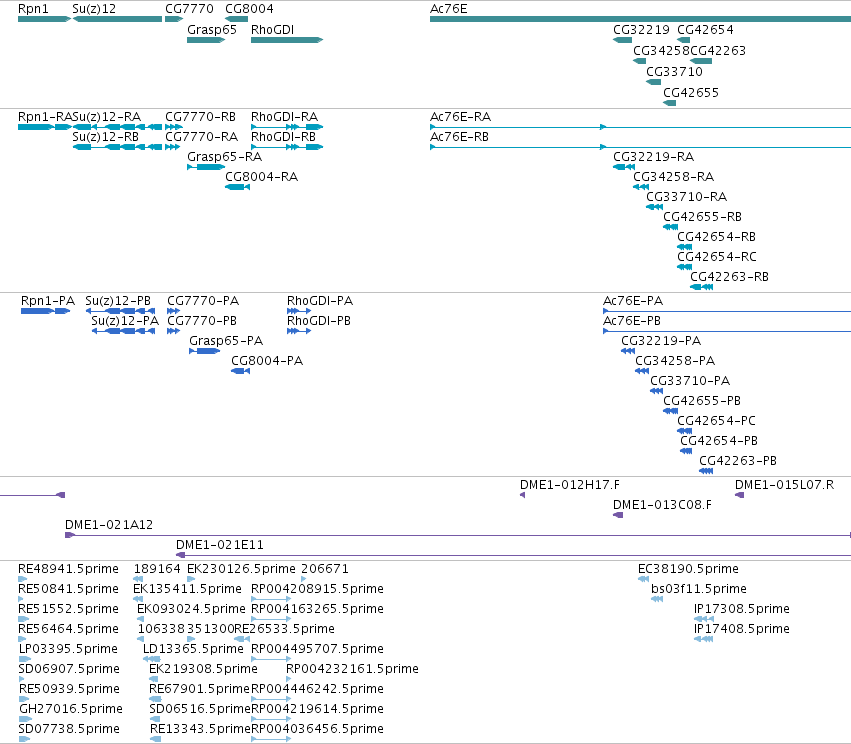
Task: Click the CG42654-PC protein label
Action: pos(716,421)
